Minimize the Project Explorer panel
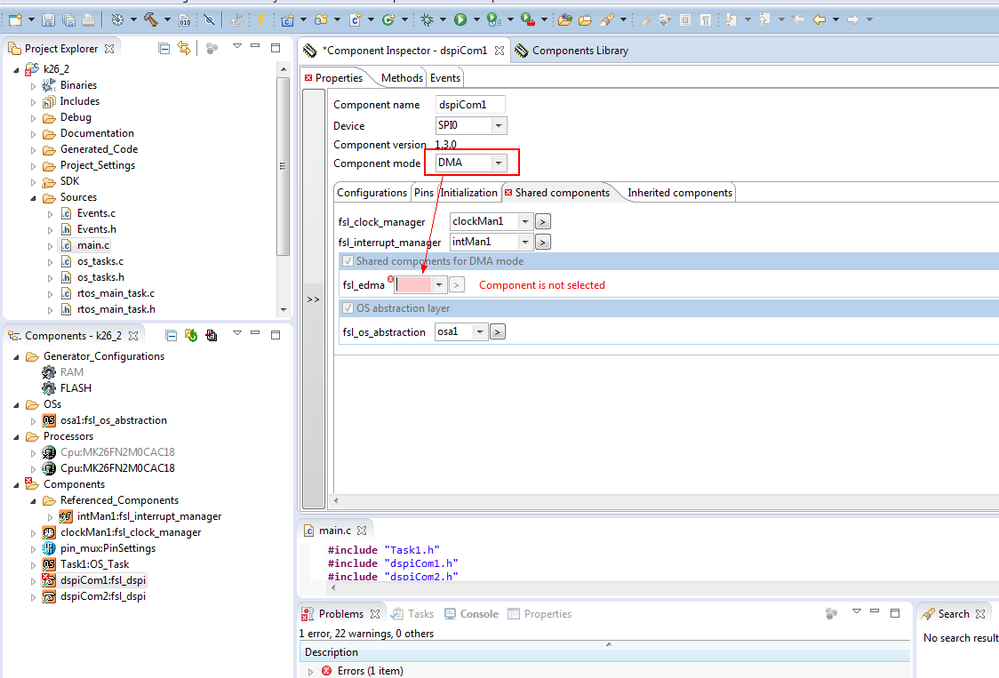The image size is (999, 678). tap(255, 46)
